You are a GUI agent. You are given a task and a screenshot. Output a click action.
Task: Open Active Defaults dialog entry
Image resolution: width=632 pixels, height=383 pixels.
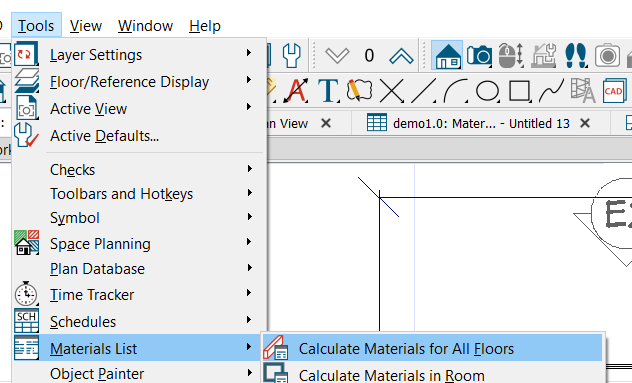pos(139,136)
